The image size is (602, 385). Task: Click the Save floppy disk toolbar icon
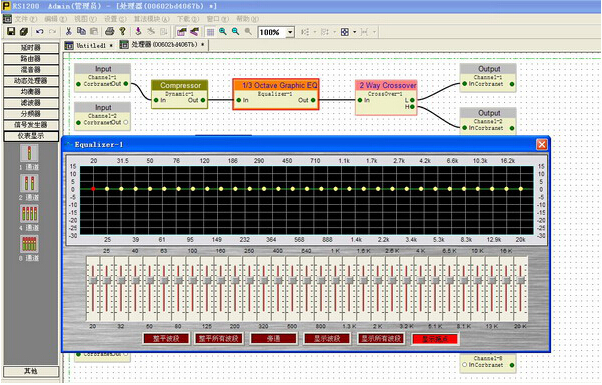coord(11,32)
